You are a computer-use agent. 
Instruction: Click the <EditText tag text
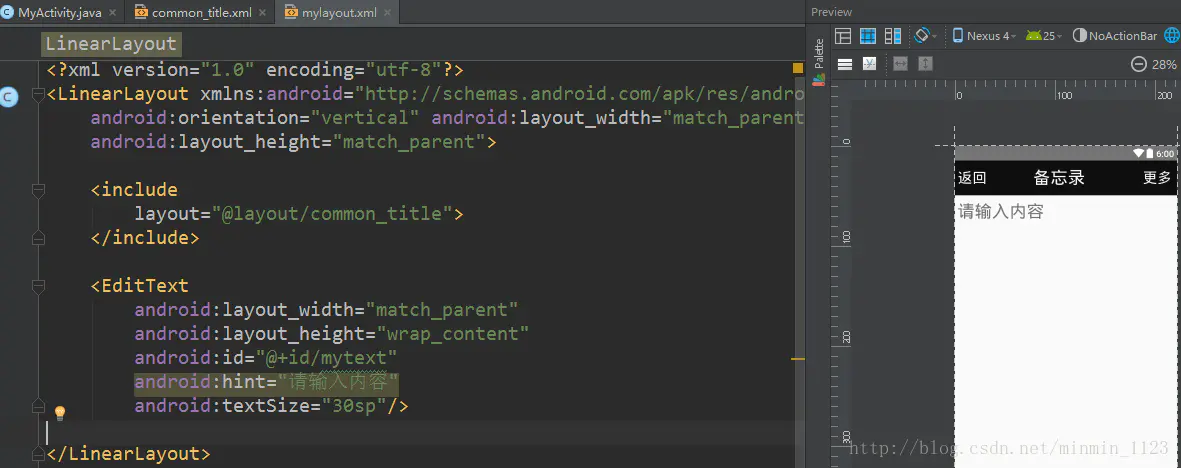pyautogui.click(x=139, y=286)
